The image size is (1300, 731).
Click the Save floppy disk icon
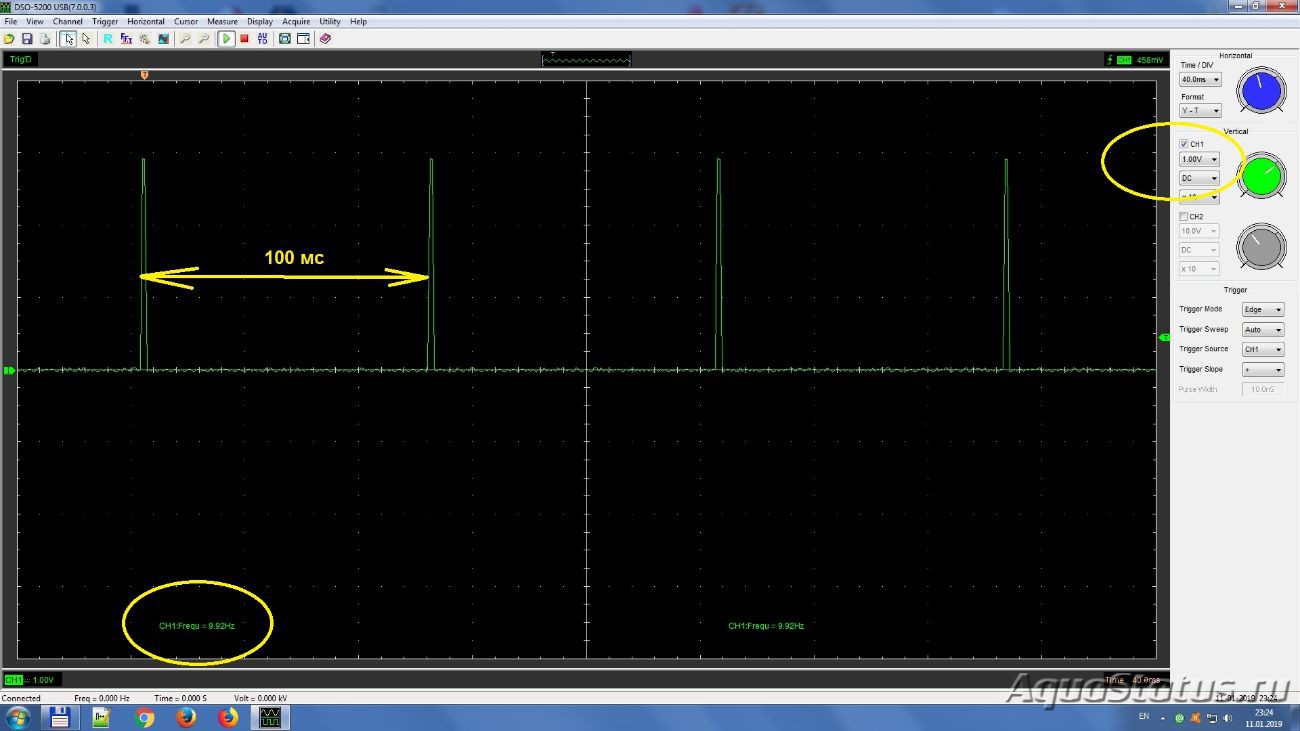[x=27, y=39]
